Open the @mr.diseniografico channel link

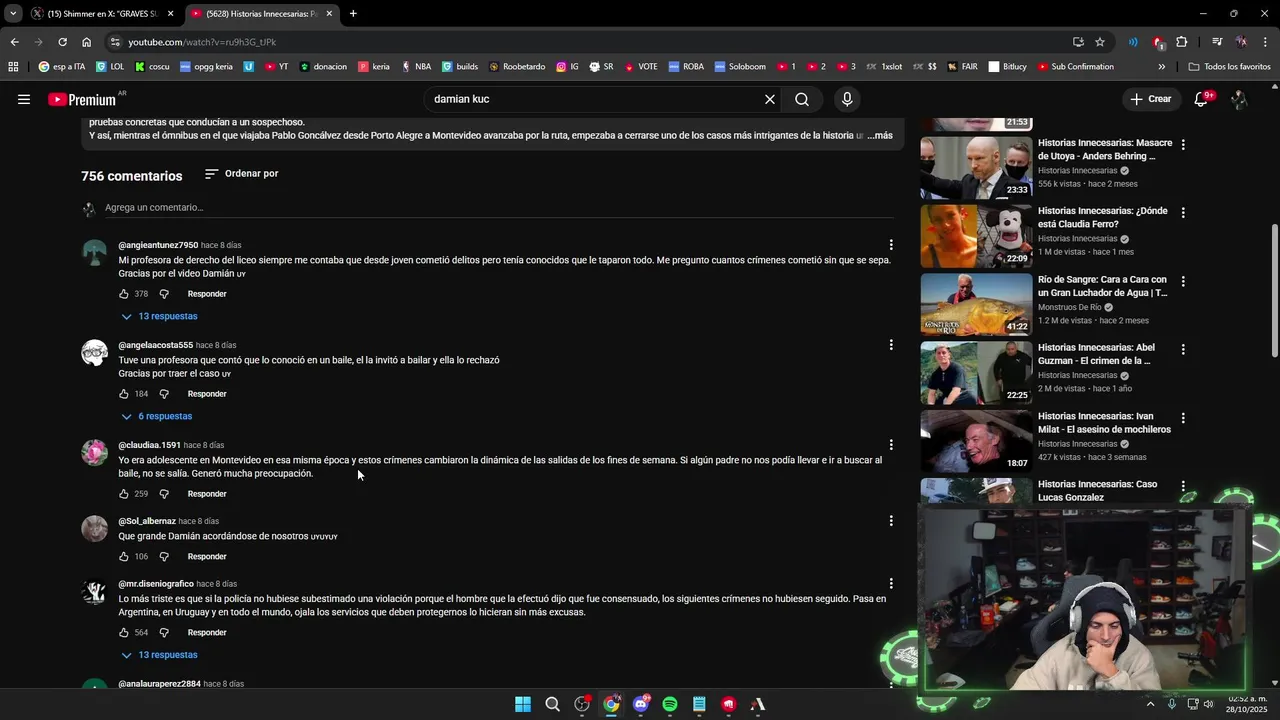[x=156, y=584]
